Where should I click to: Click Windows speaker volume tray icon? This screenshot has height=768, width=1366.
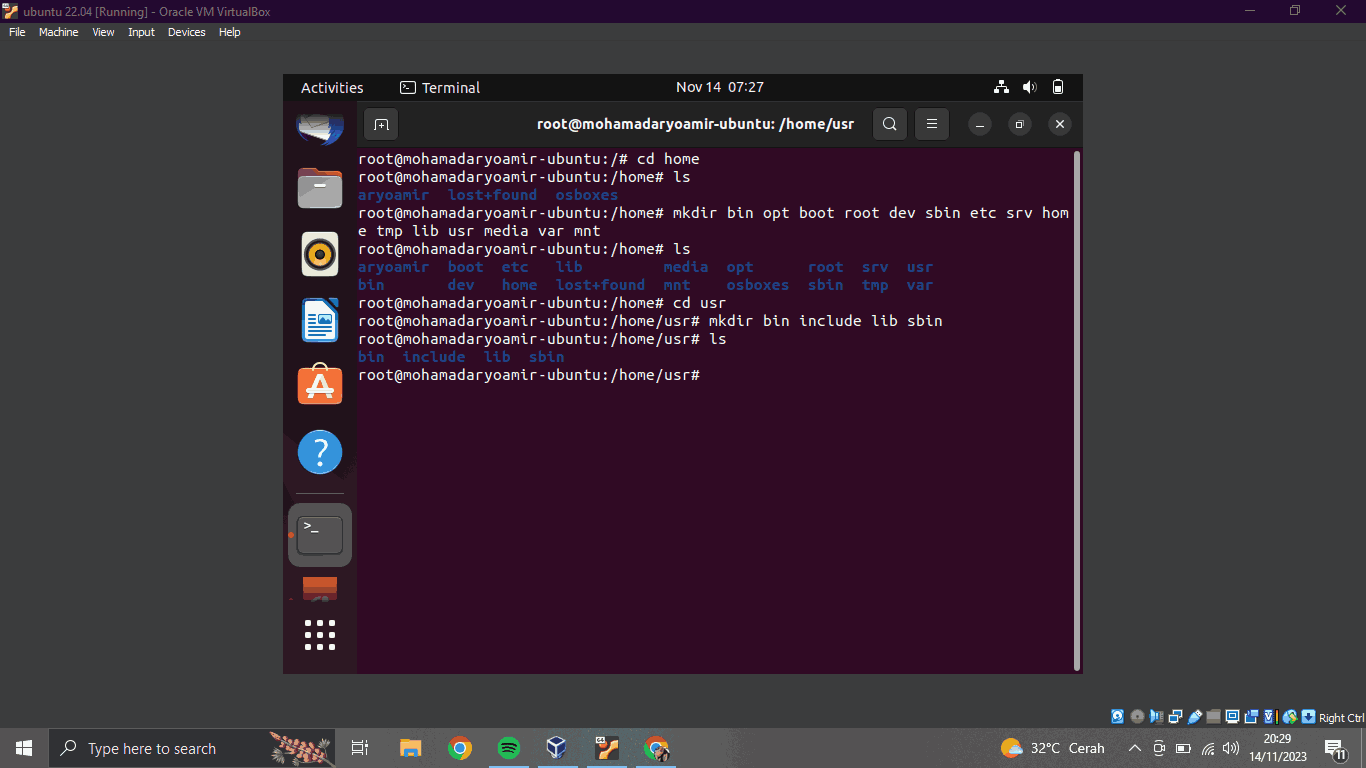pyautogui.click(x=1231, y=748)
